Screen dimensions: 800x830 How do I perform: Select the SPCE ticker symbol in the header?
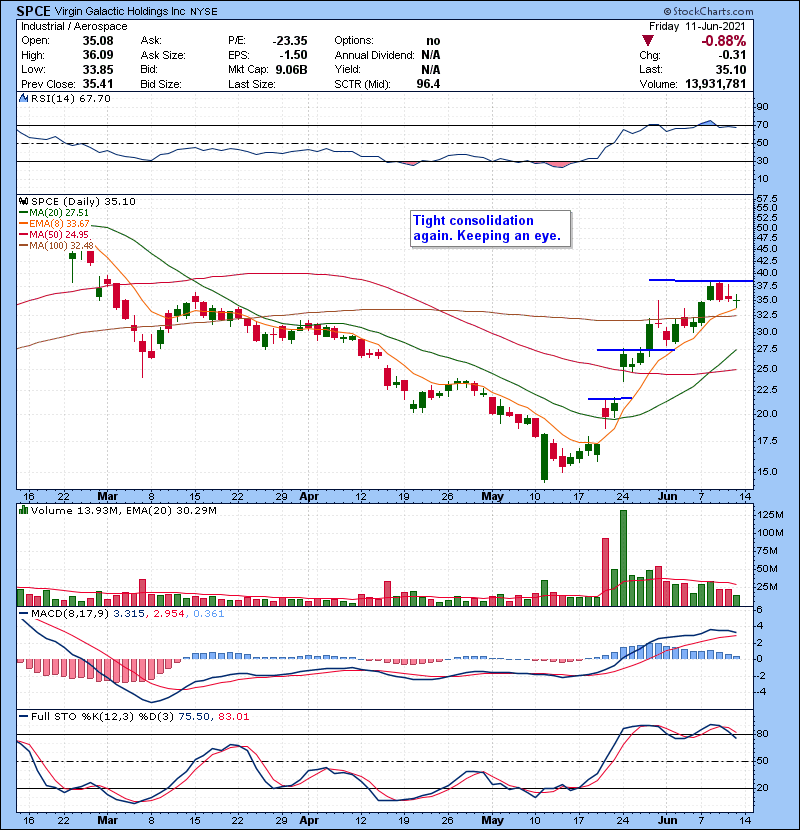point(33,11)
